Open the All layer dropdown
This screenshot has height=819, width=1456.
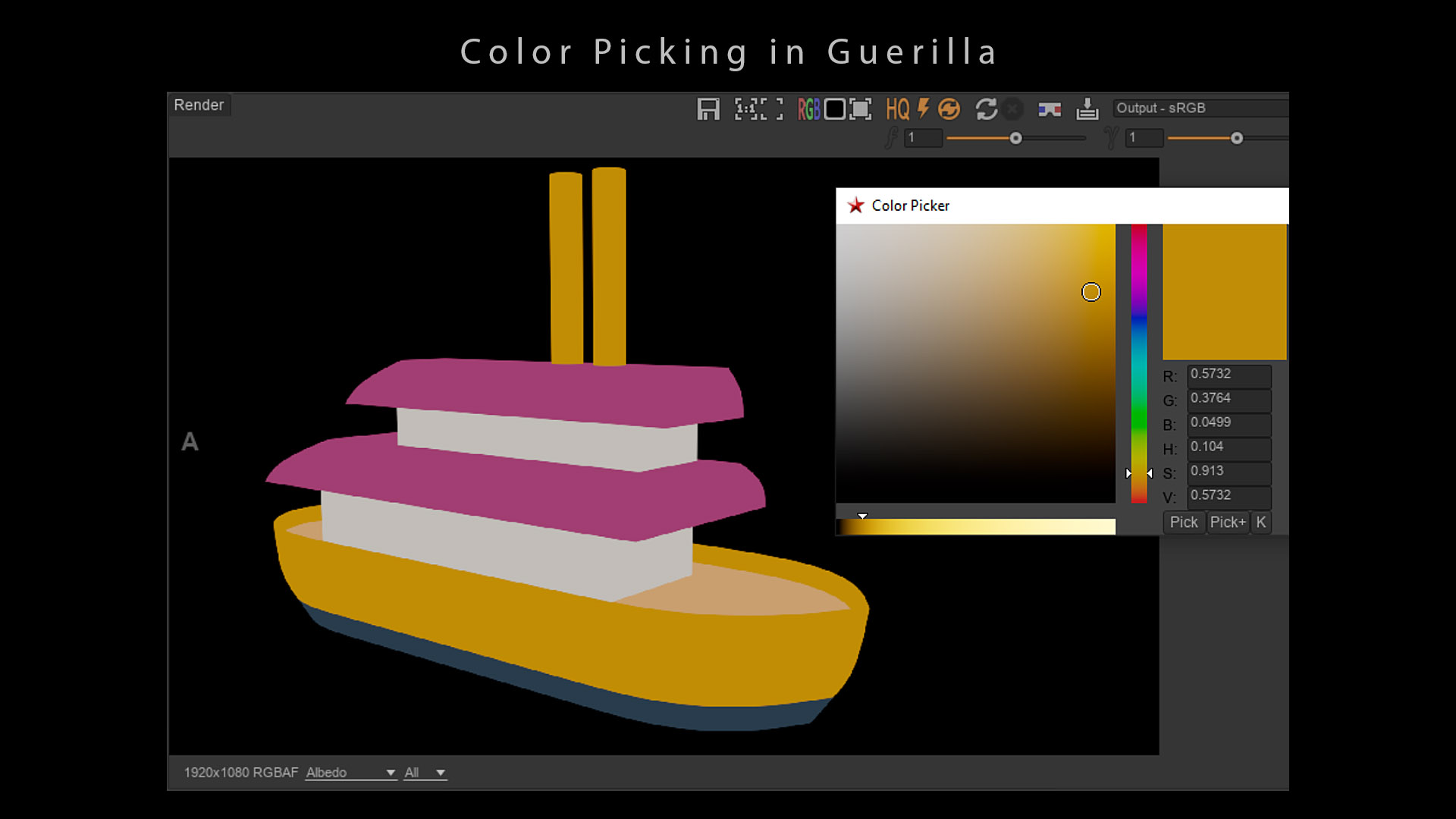click(425, 772)
